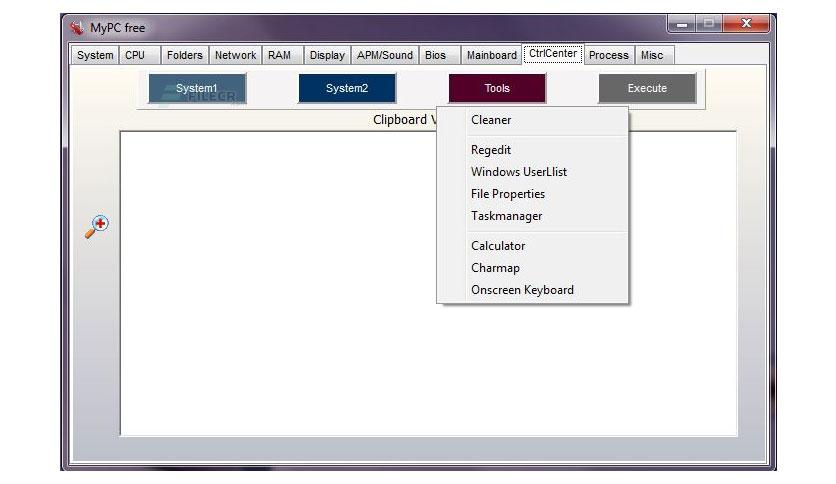Viewport: 836px width, 484px height.
Task: Open the APM/Sound tab
Action: [x=384, y=55]
